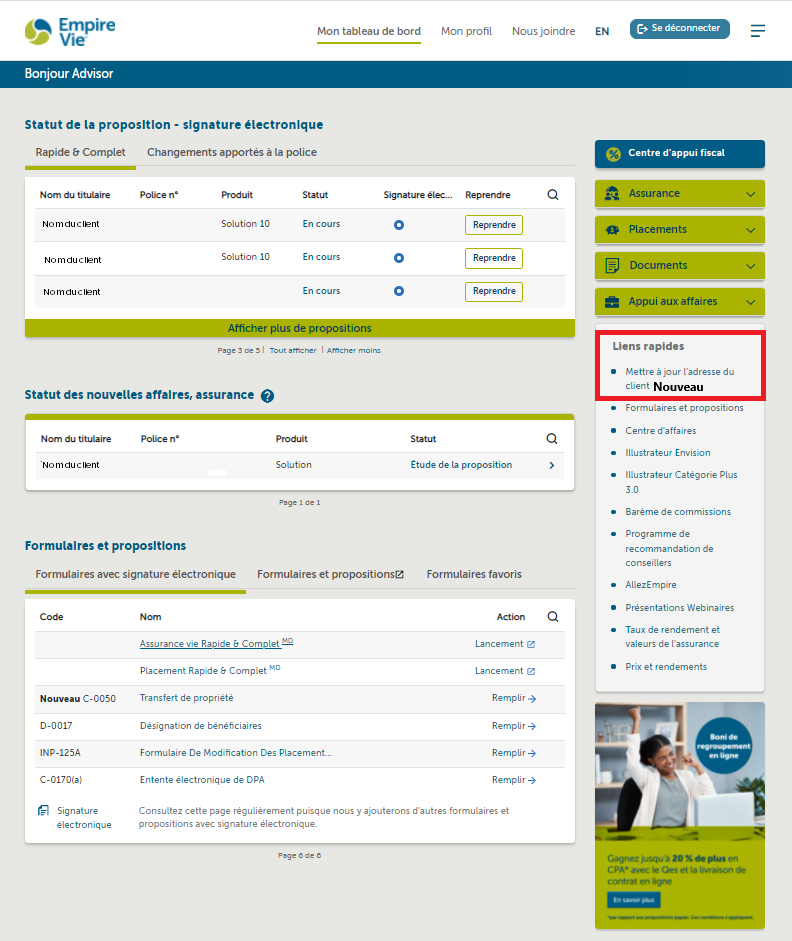This screenshot has height=941, width=792.
Task: Open Illustrateur Envision quick link
Action: tap(668, 453)
